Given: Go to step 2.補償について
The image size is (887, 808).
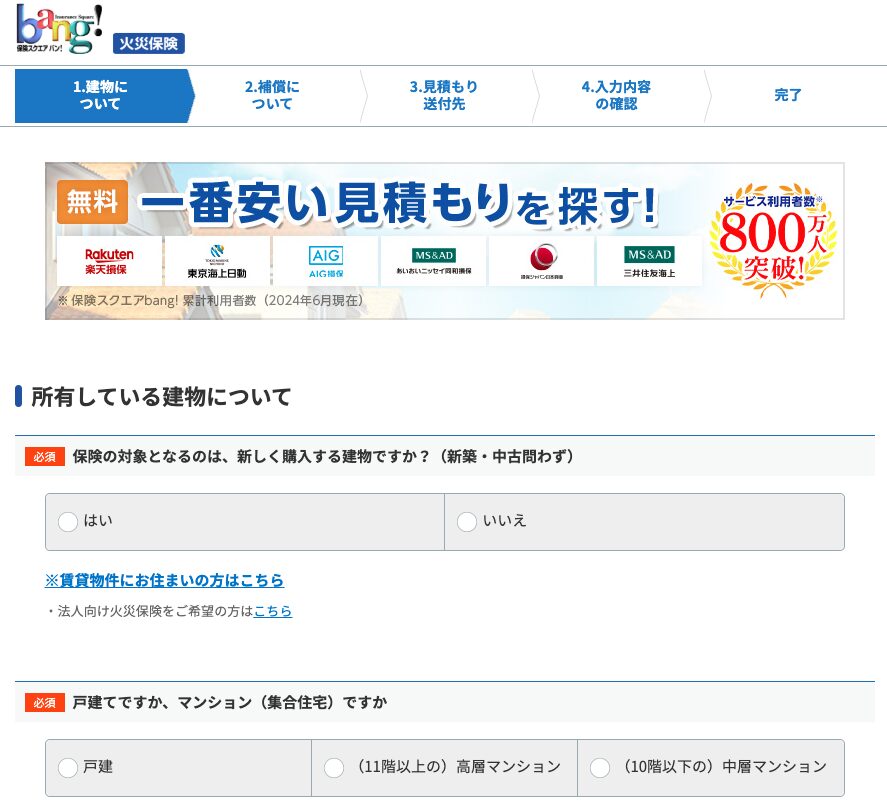Looking at the screenshot, I should click(272, 96).
